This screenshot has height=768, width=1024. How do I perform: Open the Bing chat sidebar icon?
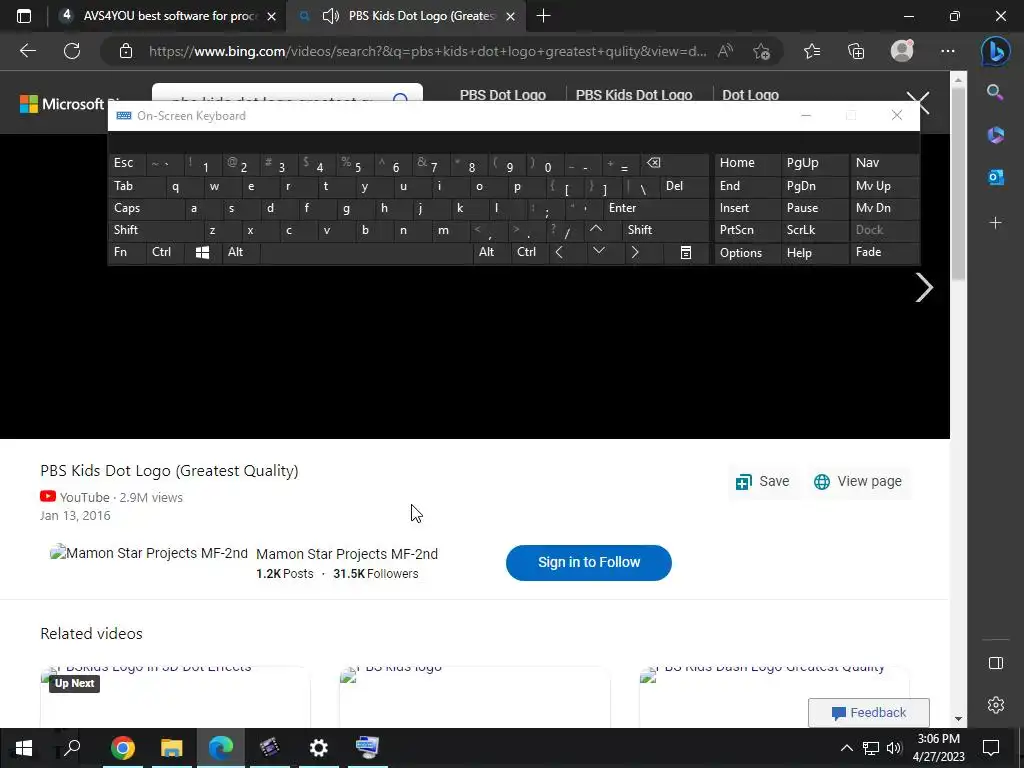995,51
